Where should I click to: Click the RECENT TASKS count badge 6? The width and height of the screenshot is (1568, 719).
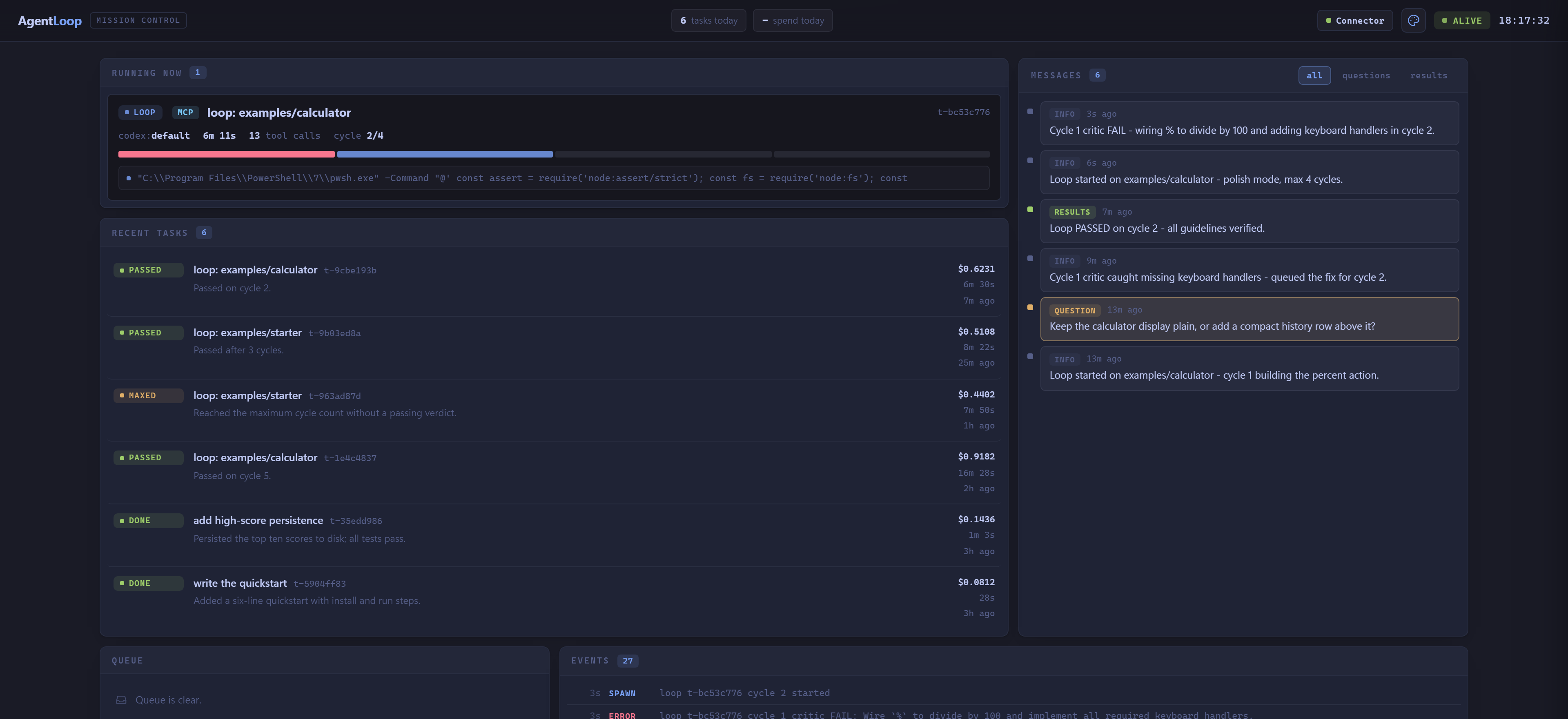click(x=204, y=233)
